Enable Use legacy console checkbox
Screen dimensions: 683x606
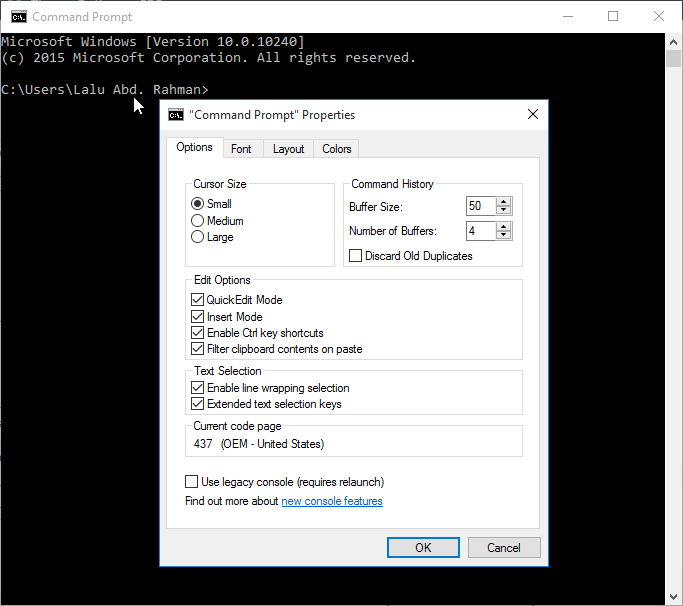click(x=191, y=481)
